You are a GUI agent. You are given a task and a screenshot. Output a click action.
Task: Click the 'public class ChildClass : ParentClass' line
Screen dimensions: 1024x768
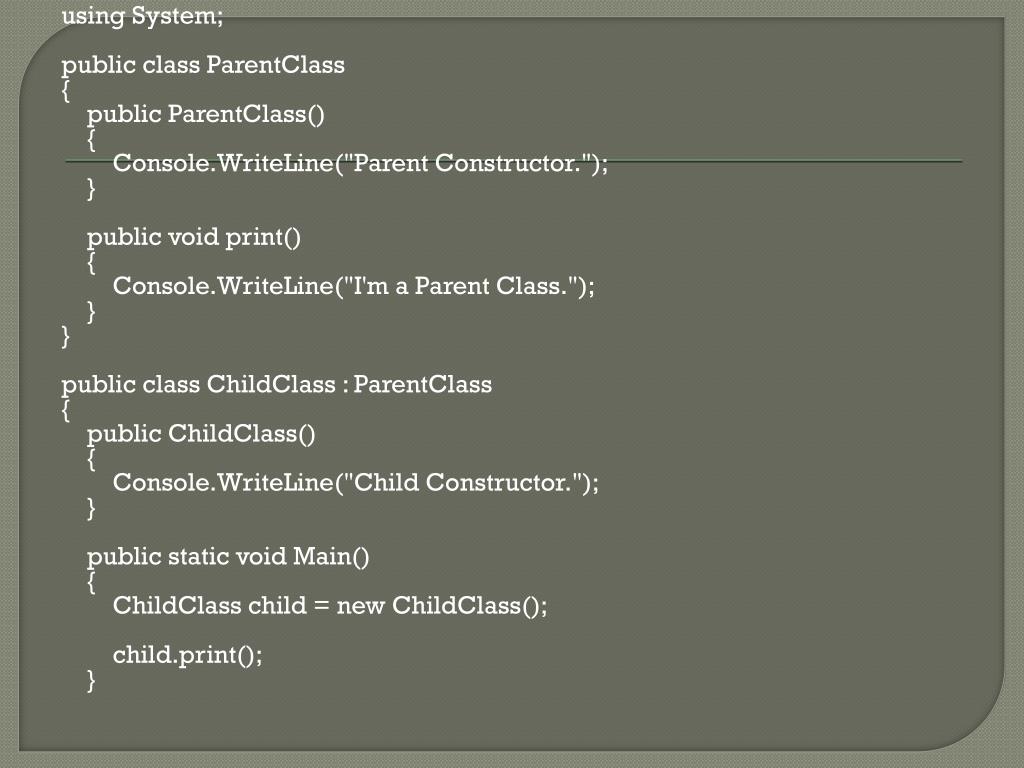click(x=276, y=385)
